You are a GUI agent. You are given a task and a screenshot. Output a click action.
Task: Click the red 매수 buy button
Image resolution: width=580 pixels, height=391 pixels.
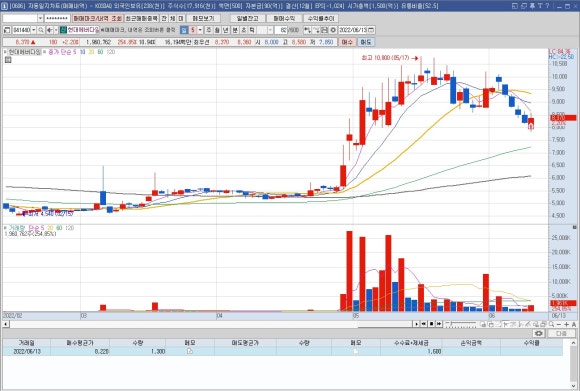pos(347,42)
